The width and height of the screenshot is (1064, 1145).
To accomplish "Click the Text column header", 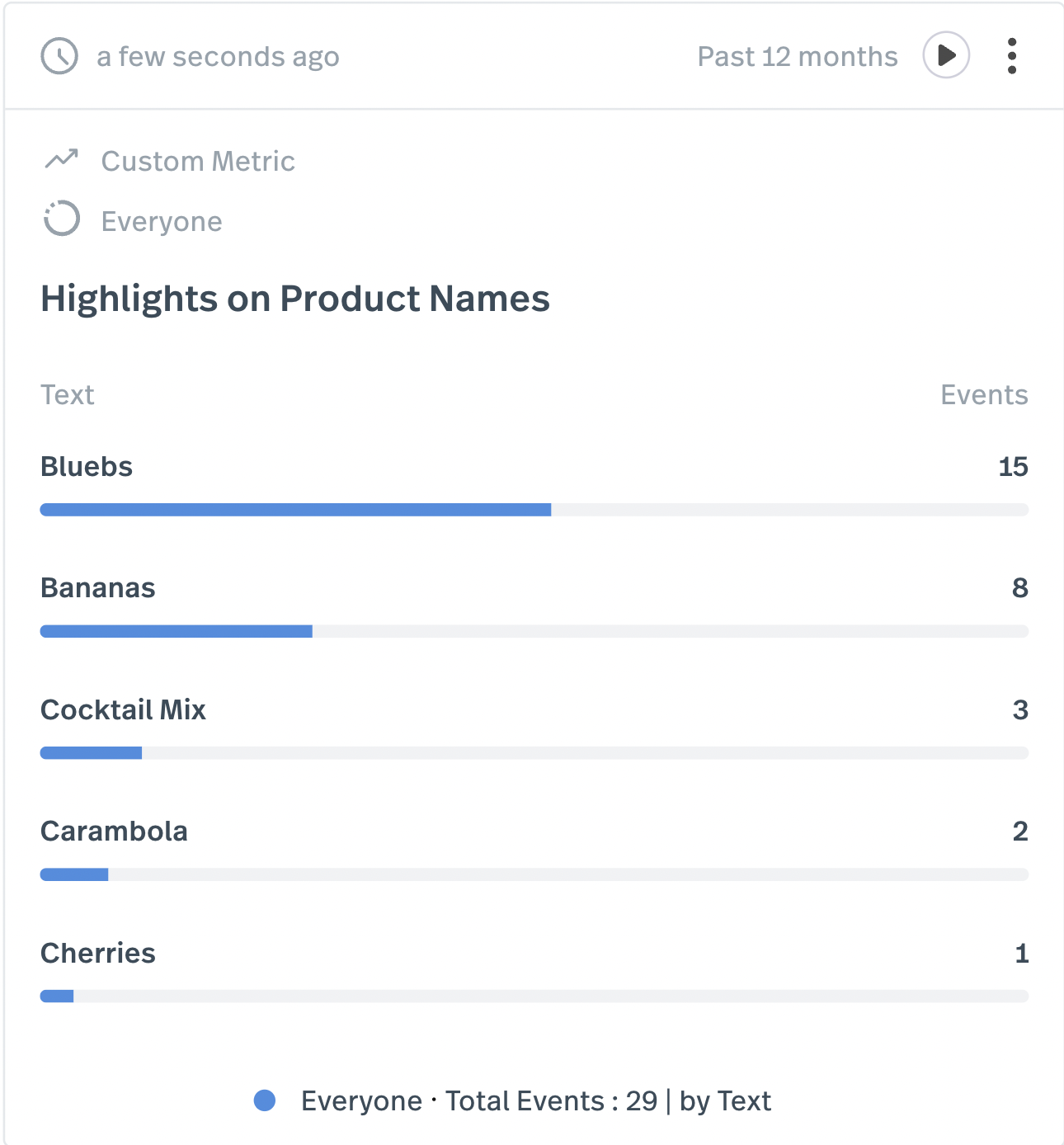I will point(68,394).
